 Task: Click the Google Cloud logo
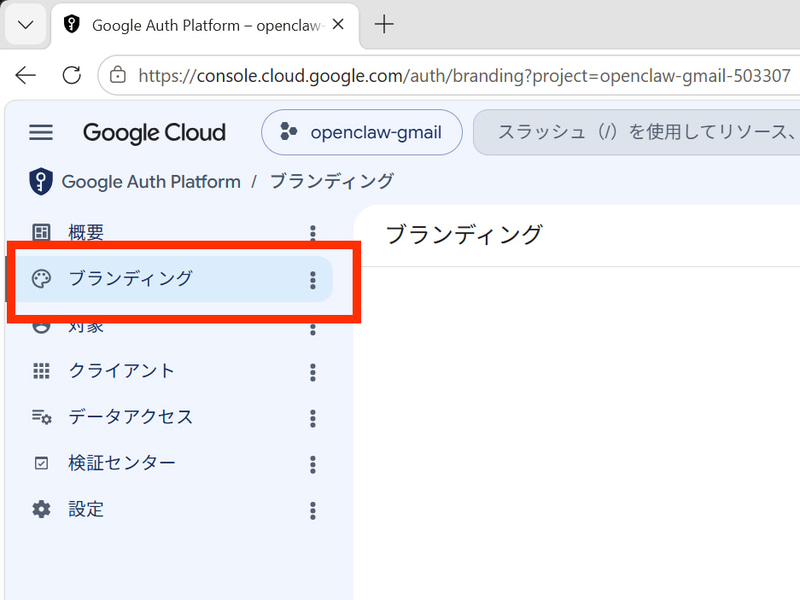pyautogui.click(x=154, y=133)
